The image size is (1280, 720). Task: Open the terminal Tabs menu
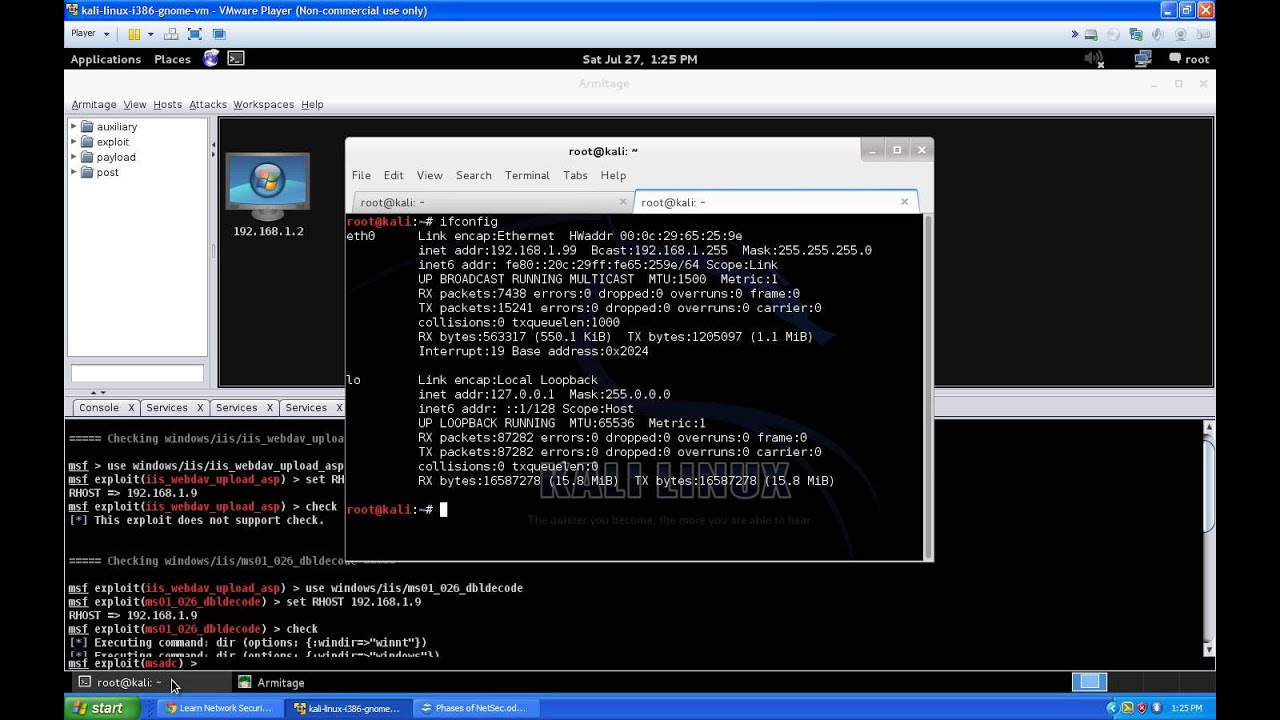(575, 175)
